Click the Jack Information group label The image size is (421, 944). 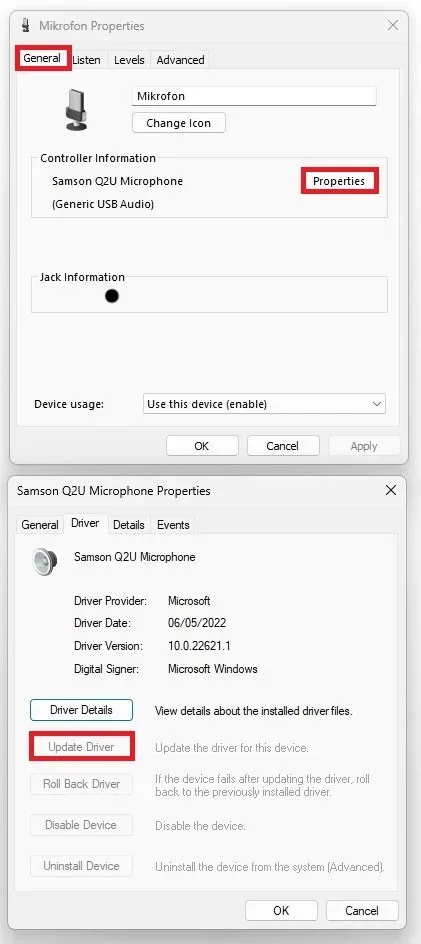click(83, 277)
